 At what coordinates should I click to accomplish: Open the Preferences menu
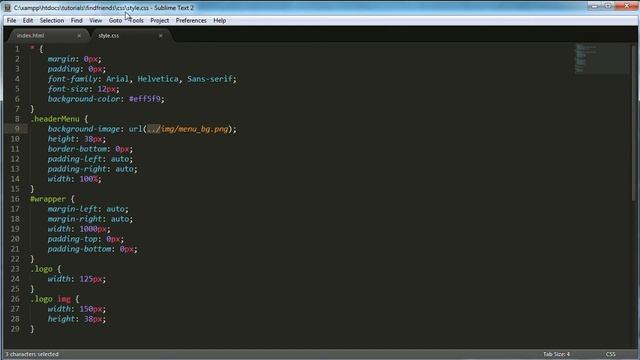(x=191, y=20)
